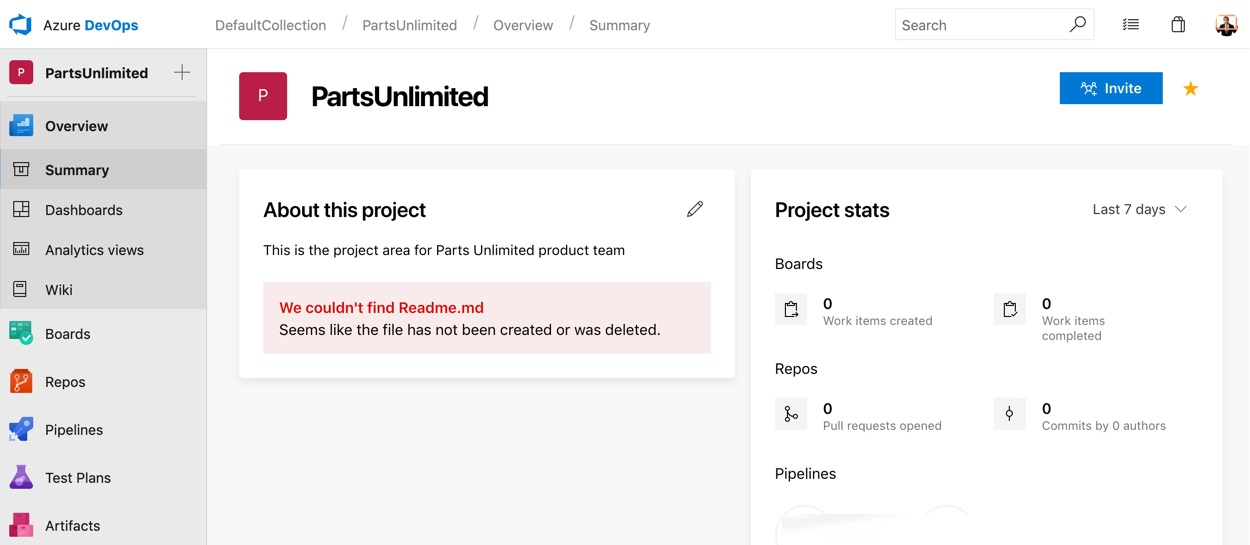Click the Overview breadcrumb link

click(x=523, y=25)
